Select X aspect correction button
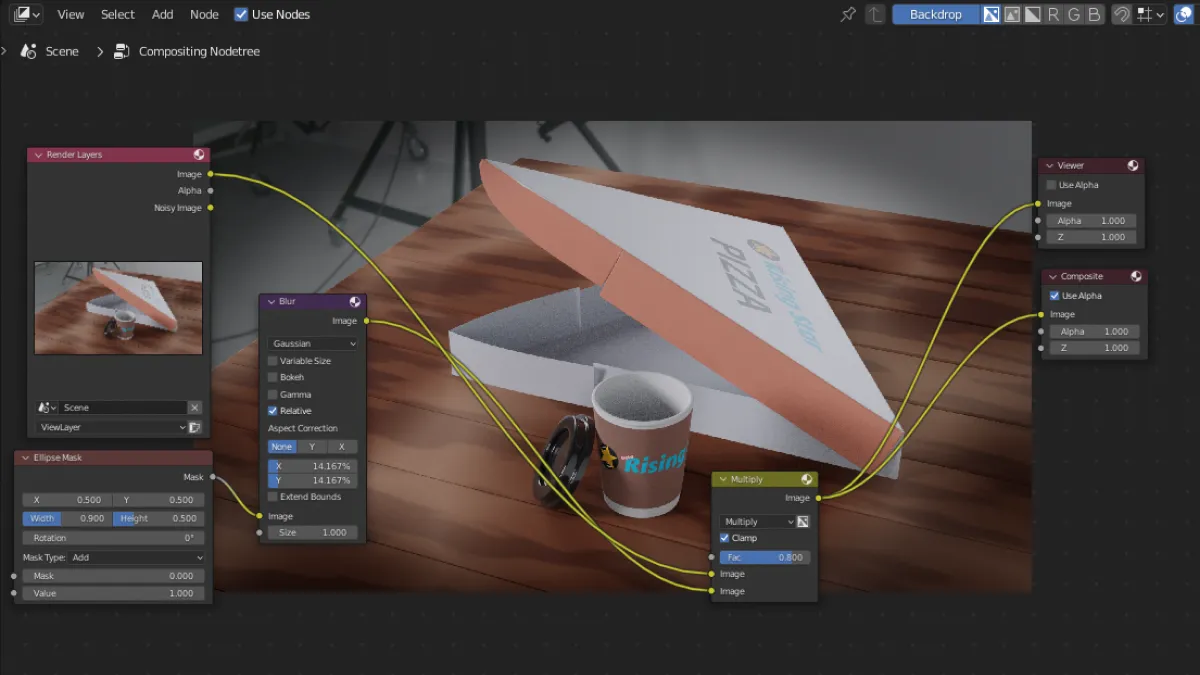The image size is (1200, 675). (342, 447)
